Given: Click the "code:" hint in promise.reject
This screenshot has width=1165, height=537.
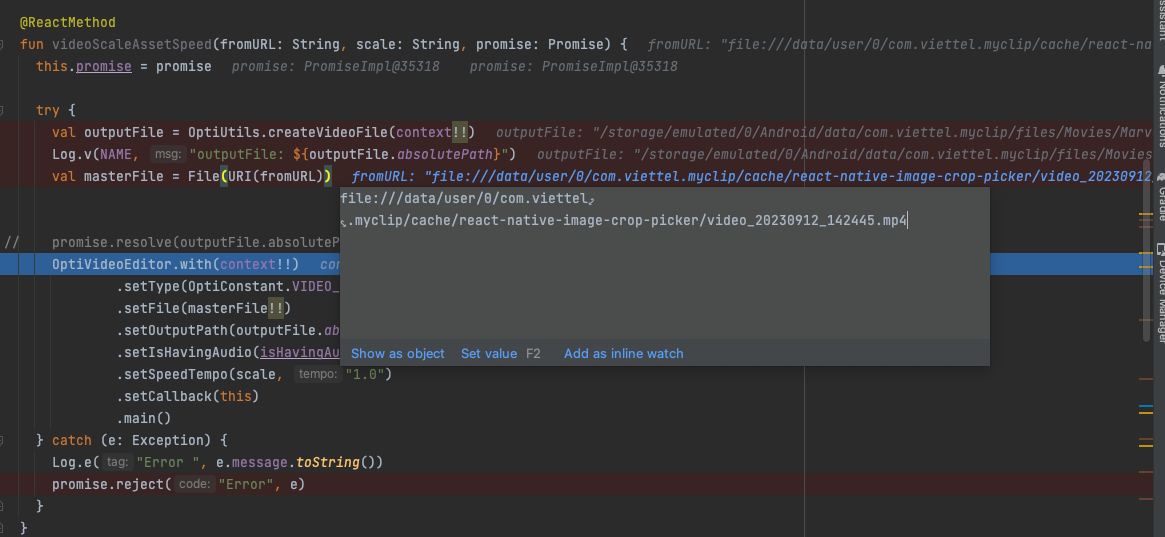Looking at the screenshot, I should pos(195,484).
